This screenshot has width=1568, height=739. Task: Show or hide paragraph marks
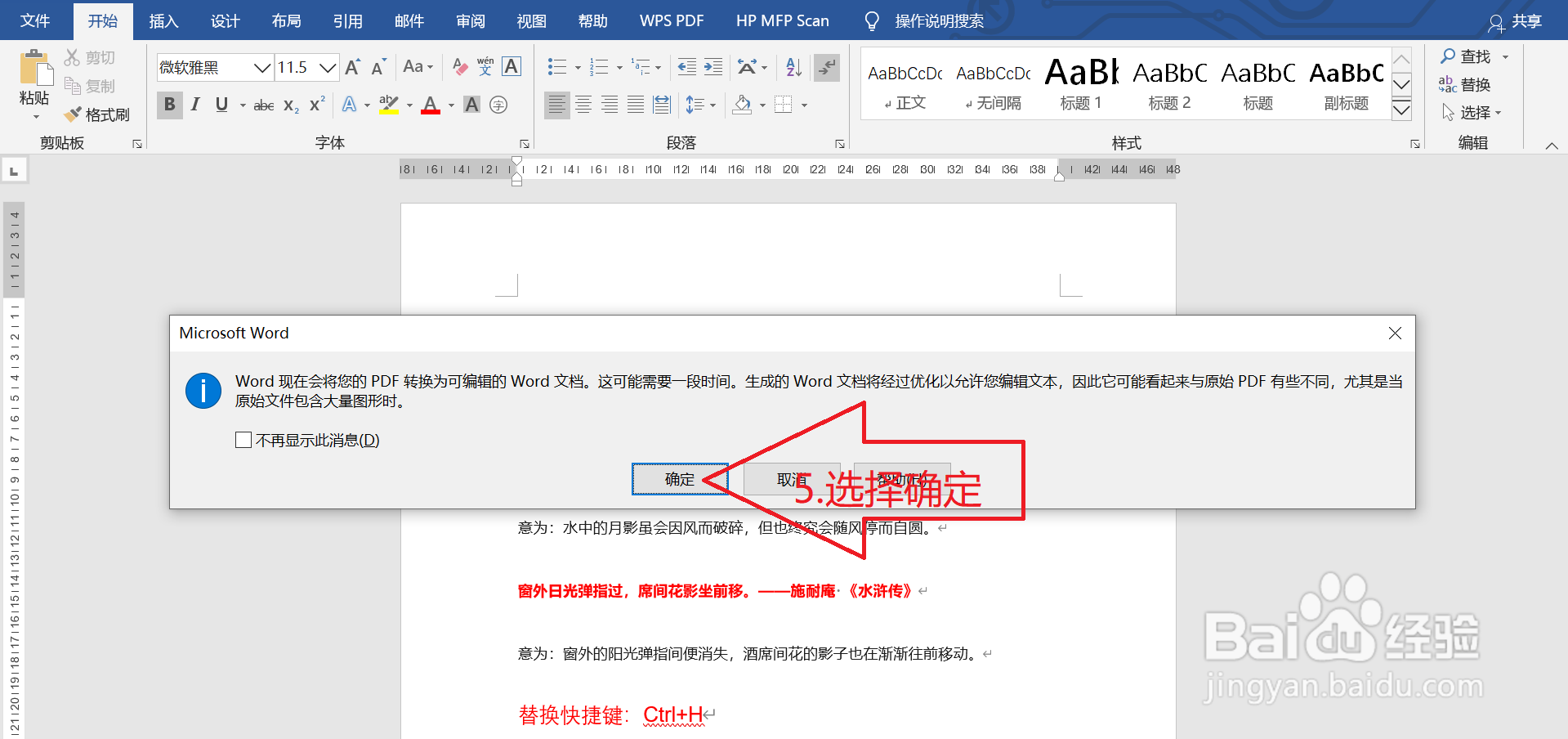tap(827, 67)
